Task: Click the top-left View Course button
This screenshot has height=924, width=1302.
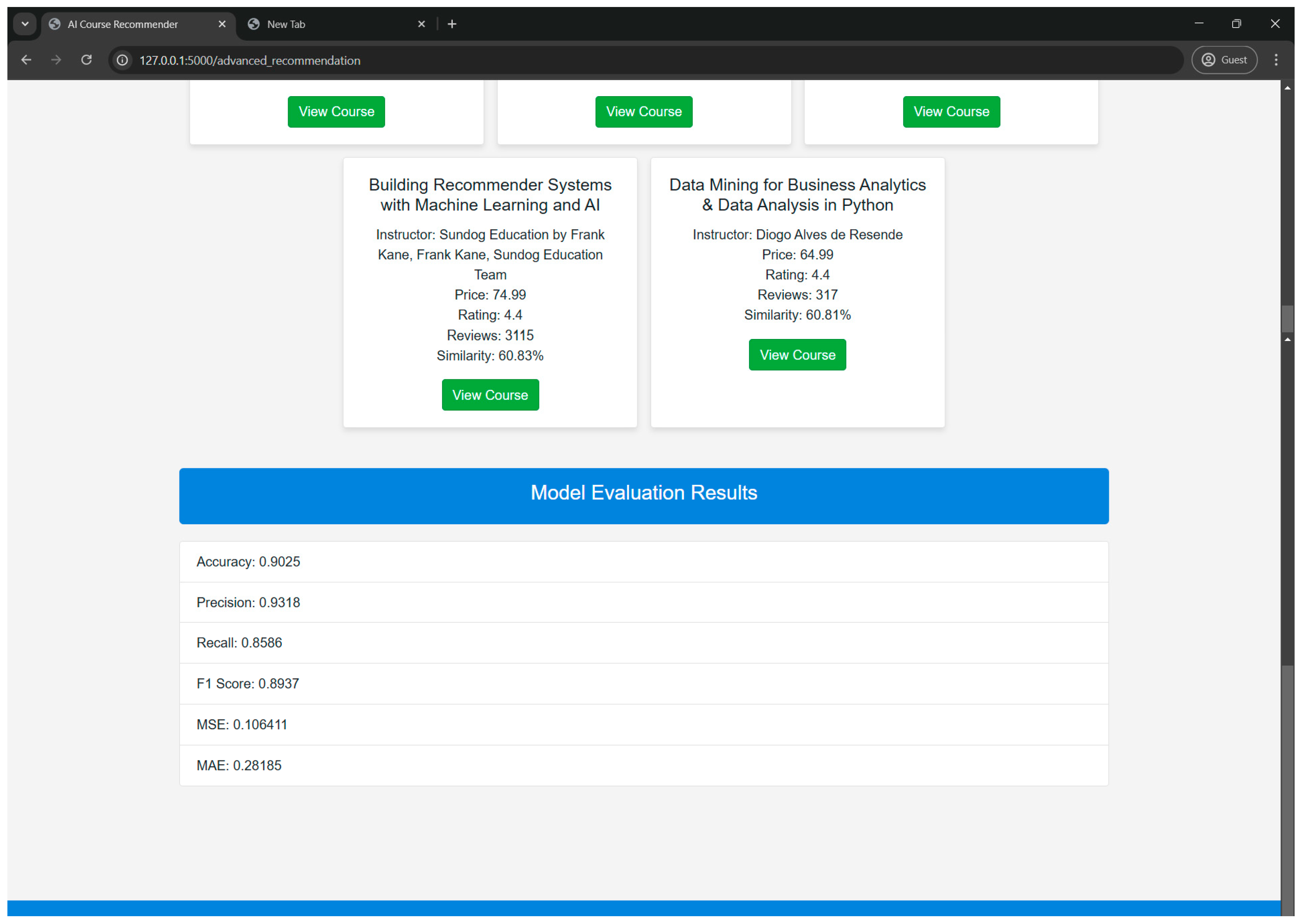Action: (336, 111)
